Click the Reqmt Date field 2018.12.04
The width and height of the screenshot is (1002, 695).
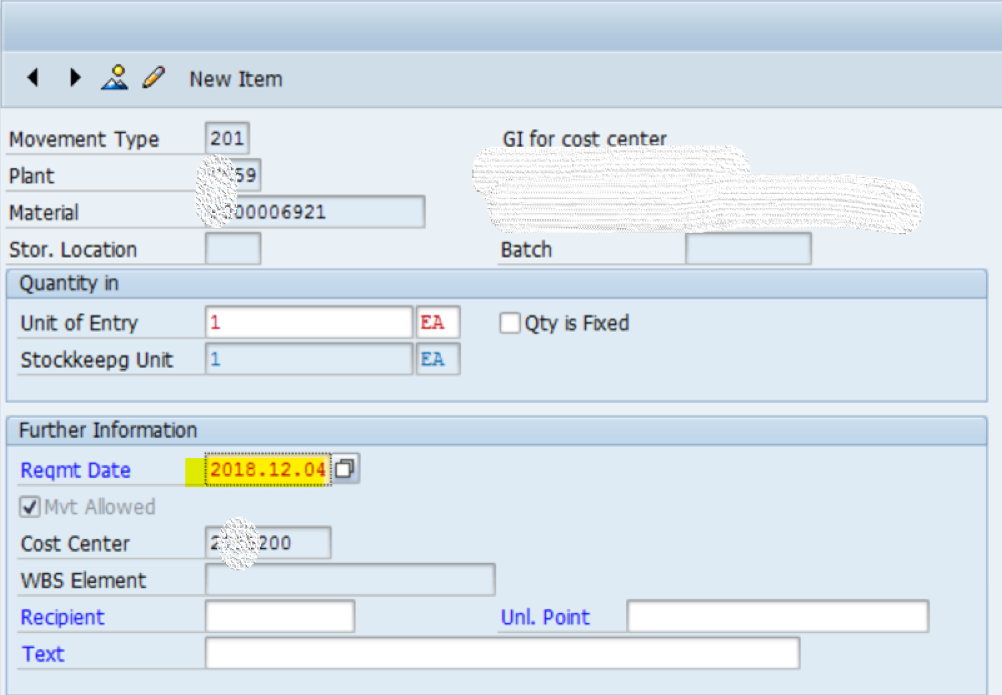[x=268, y=470]
